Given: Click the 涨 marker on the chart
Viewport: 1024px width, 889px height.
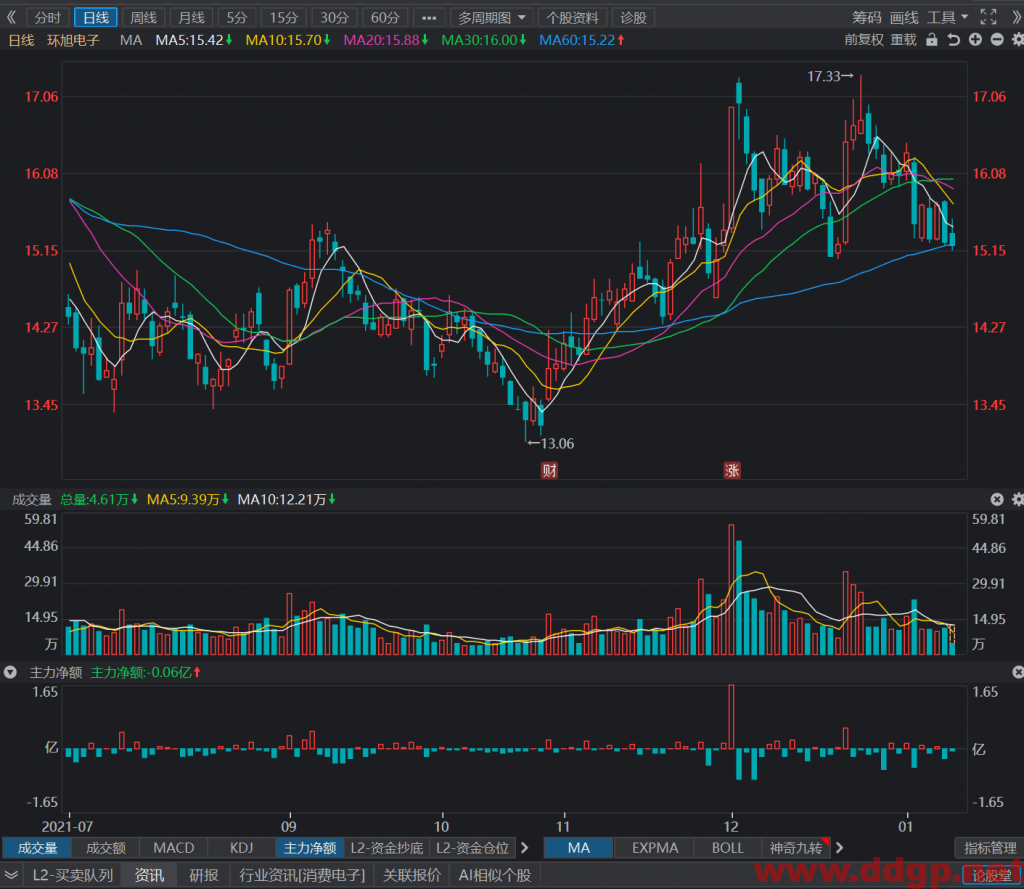Looking at the screenshot, I should [731, 470].
